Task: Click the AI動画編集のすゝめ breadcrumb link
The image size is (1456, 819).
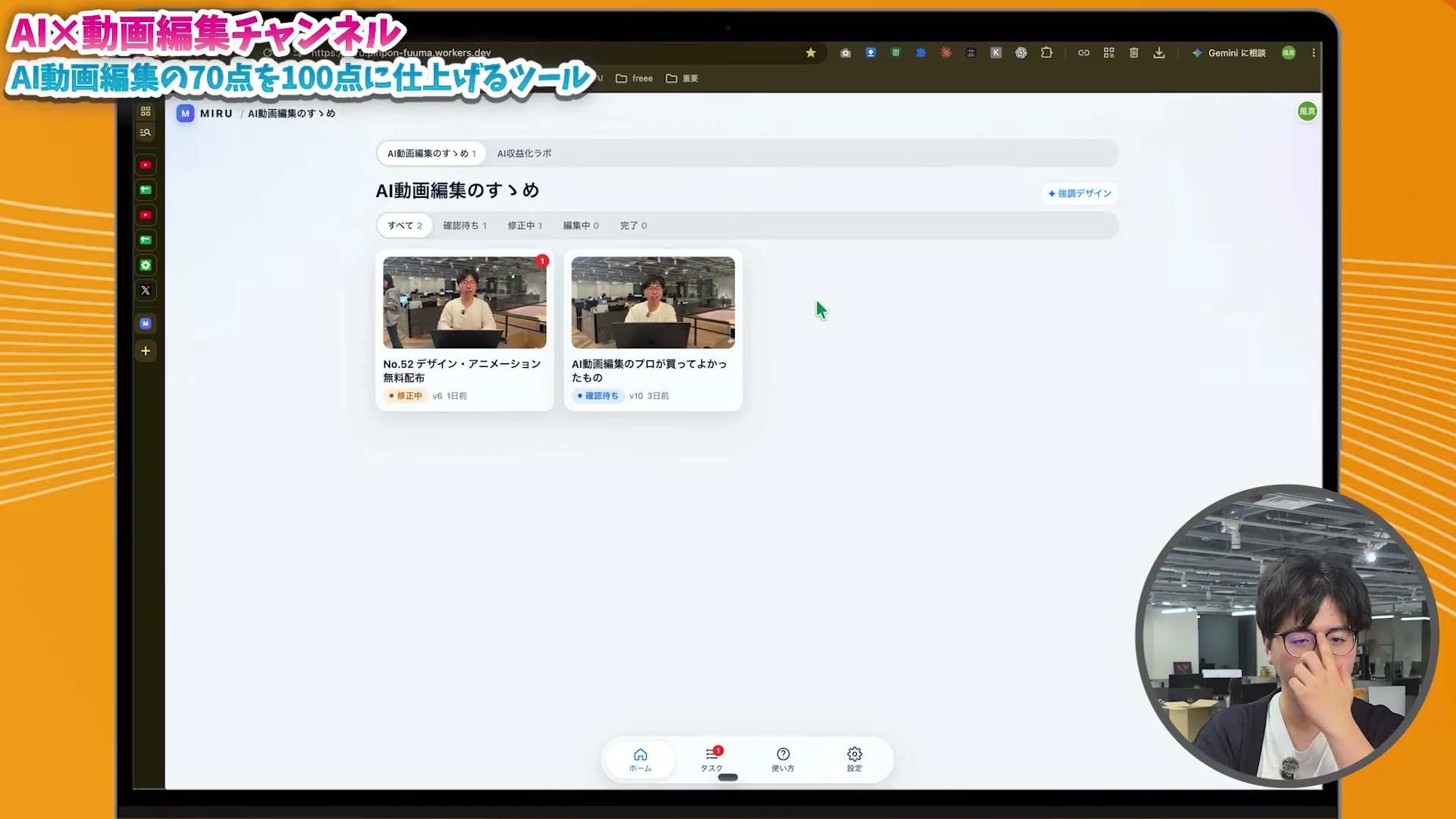Action: click(291, 113)
